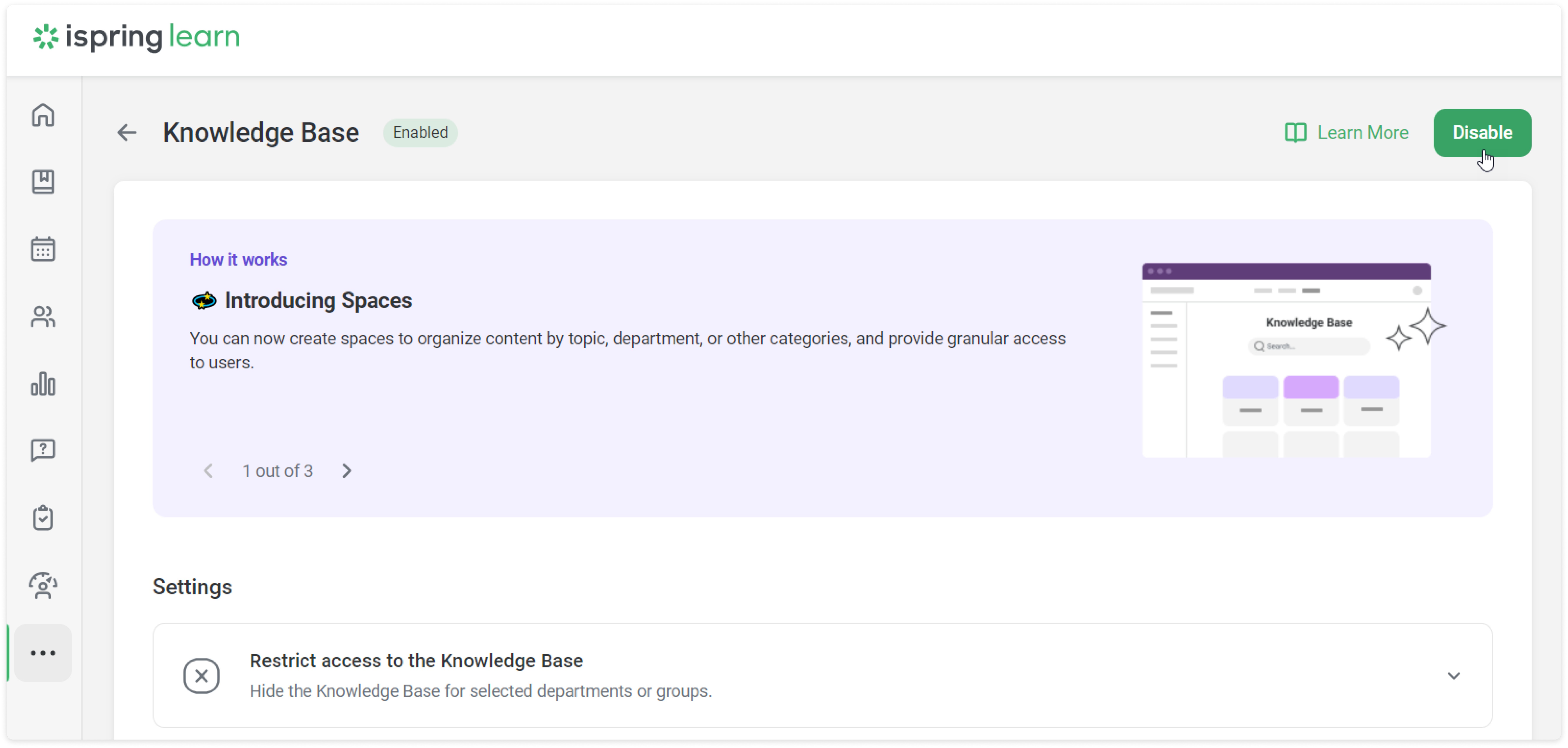Click the Enabled status badge
The image size is (1568, 748).
(420, 132)
